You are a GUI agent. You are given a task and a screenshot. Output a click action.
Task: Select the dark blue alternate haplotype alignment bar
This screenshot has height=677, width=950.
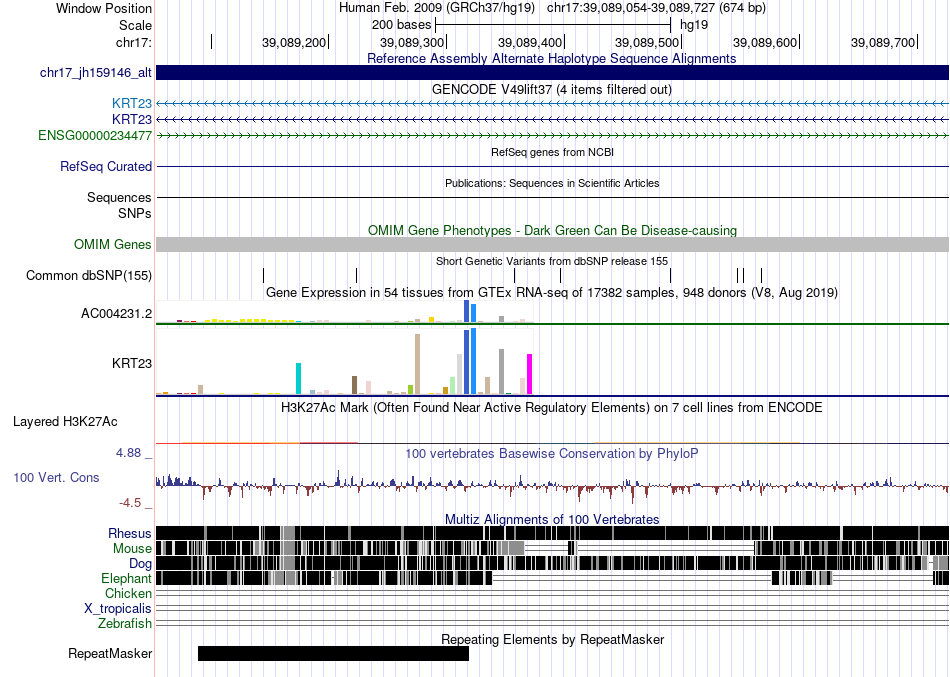tap(553, 73)
